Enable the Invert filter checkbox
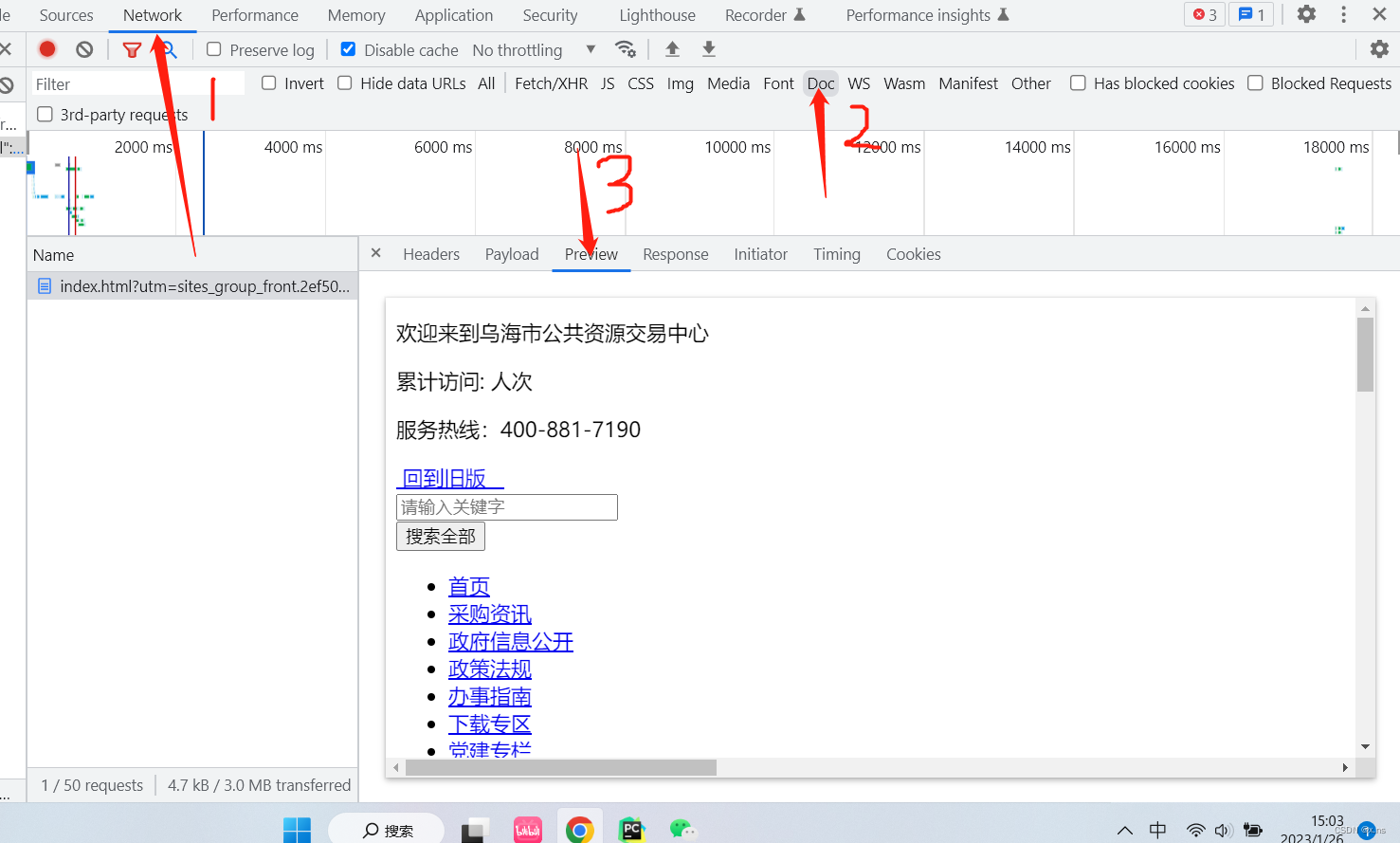The width and height of the screenshot is (1400, 843). point(268,83)
